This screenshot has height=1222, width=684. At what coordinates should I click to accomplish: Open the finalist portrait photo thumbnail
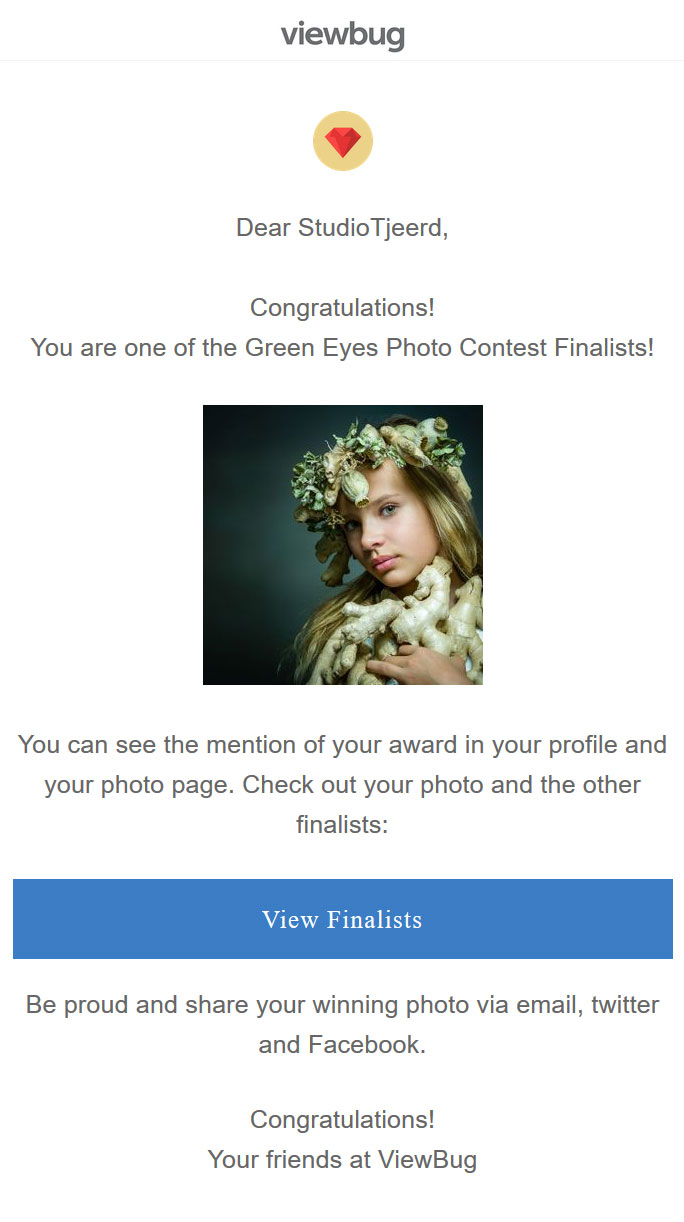click(x=343, y=545)
